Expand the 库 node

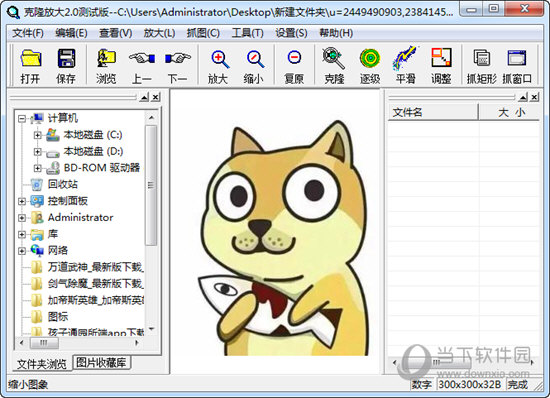click(x=22, y=234)
